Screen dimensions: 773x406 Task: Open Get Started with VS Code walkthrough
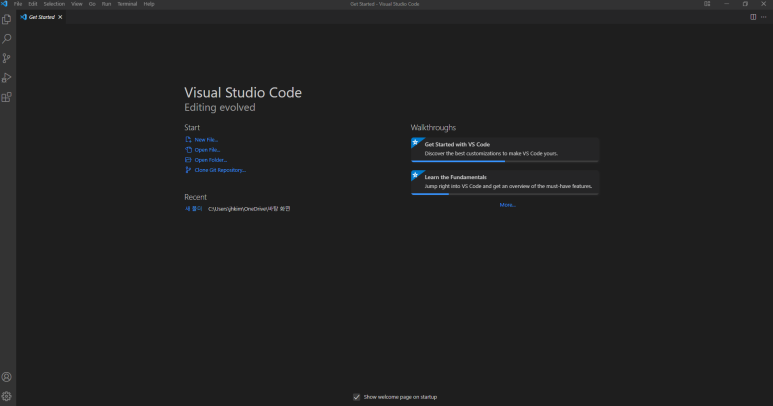tap(505, 150)
